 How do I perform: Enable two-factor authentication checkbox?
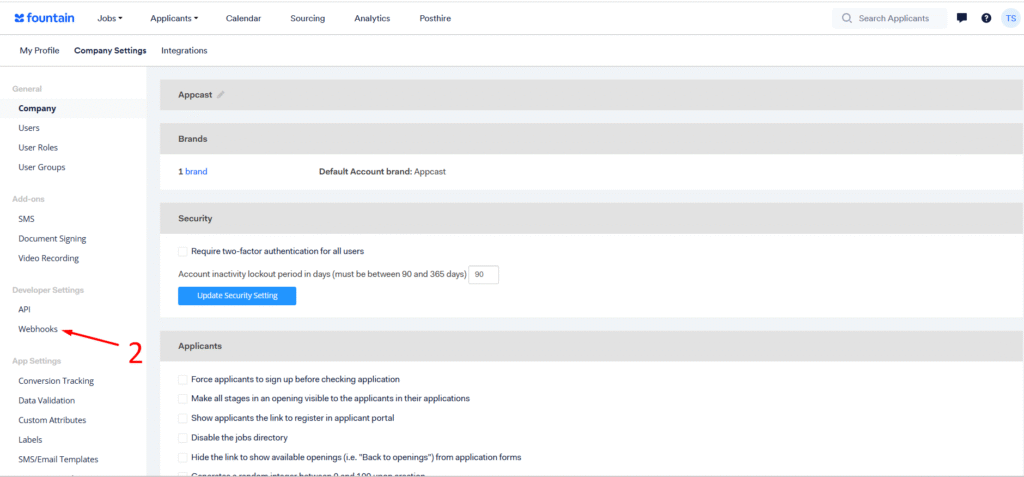tap(182, 251)
